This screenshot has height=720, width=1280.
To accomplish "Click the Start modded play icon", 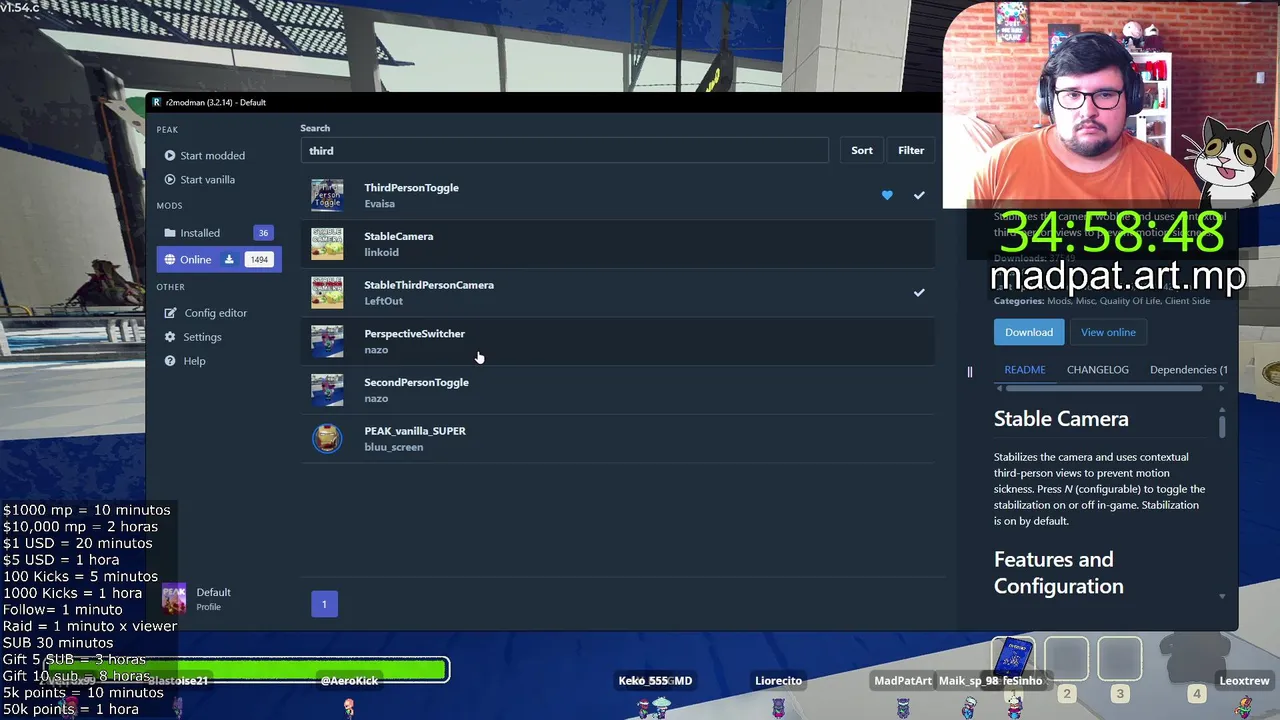I will click(x=170, y=156).
